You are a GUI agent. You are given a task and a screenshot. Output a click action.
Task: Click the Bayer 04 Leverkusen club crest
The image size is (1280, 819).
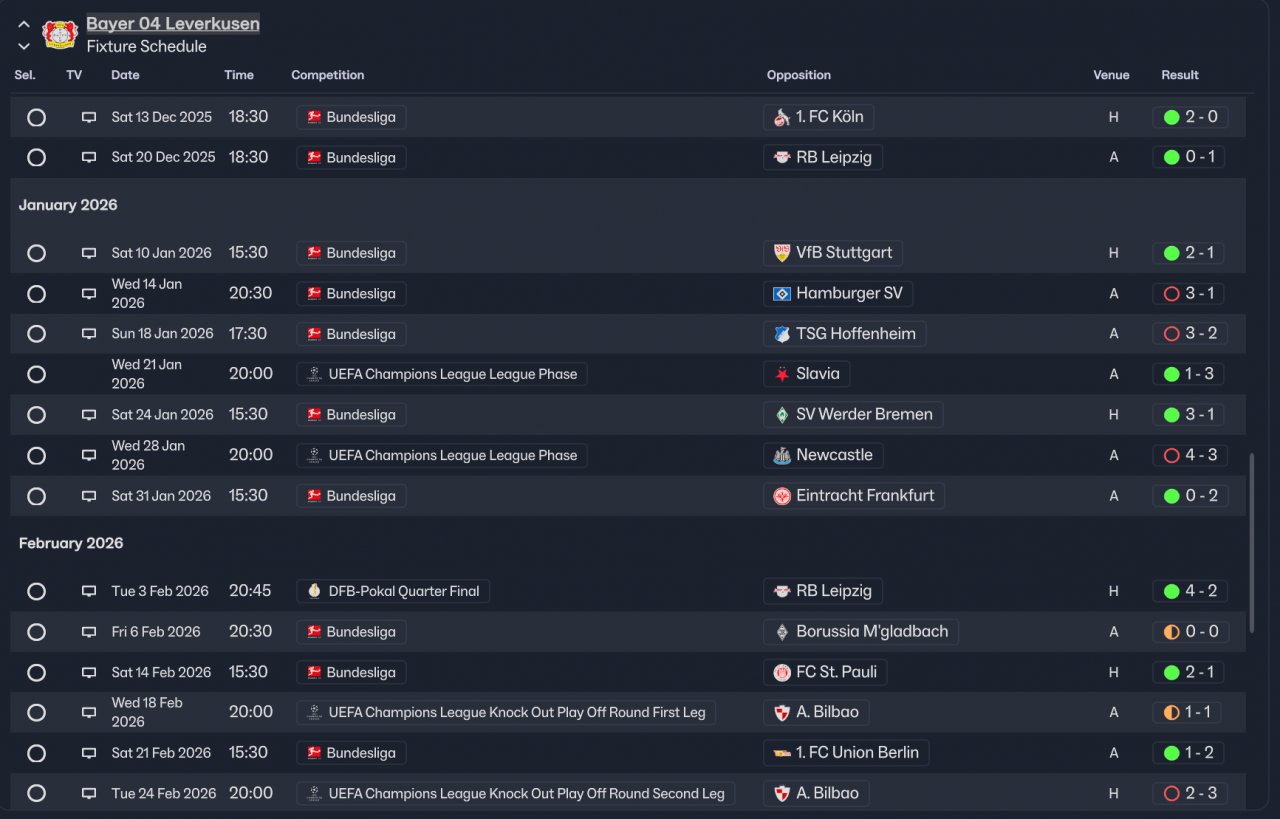pos(60,34)
